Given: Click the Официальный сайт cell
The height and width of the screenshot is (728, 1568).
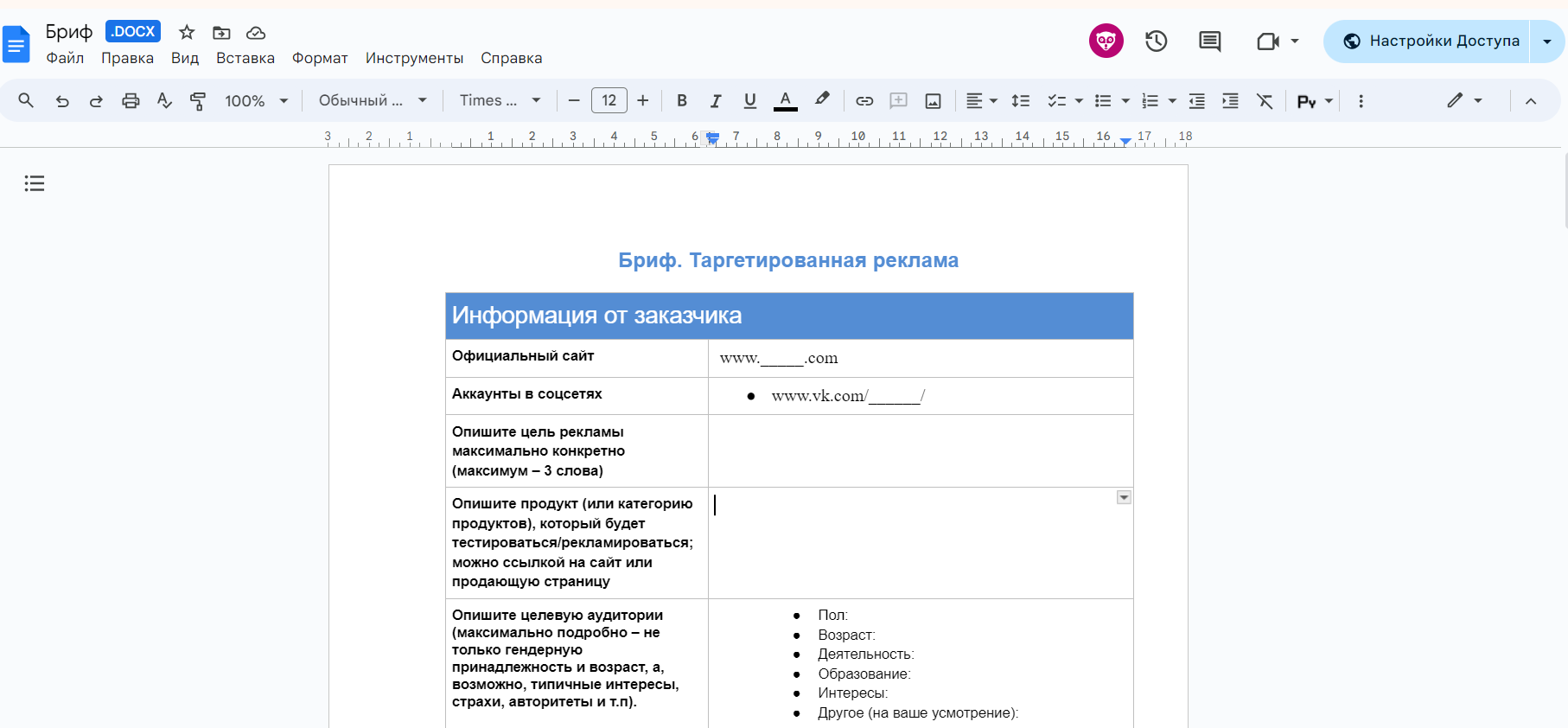Looking at the screenshot, I should 577,357.
